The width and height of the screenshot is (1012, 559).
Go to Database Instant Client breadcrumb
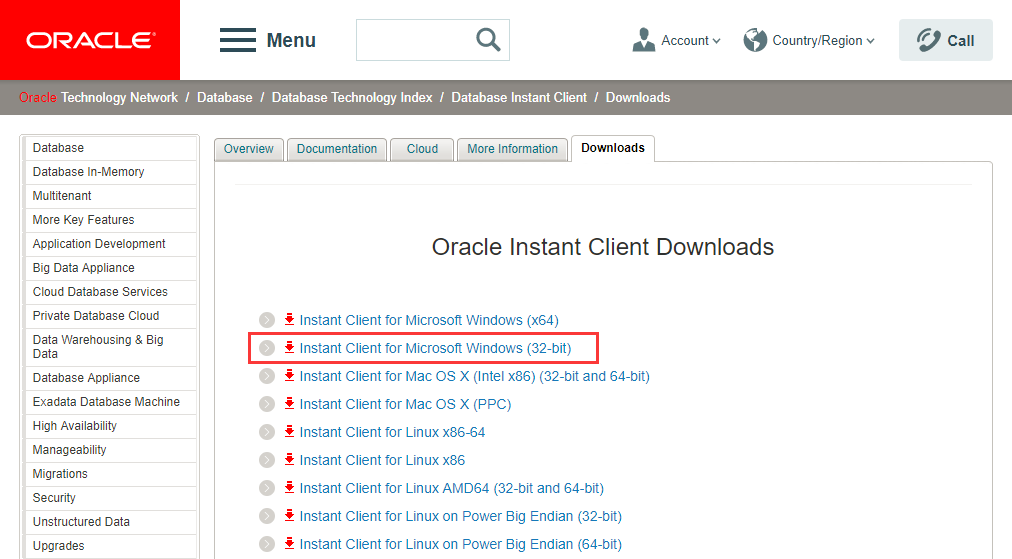[519, 97]
